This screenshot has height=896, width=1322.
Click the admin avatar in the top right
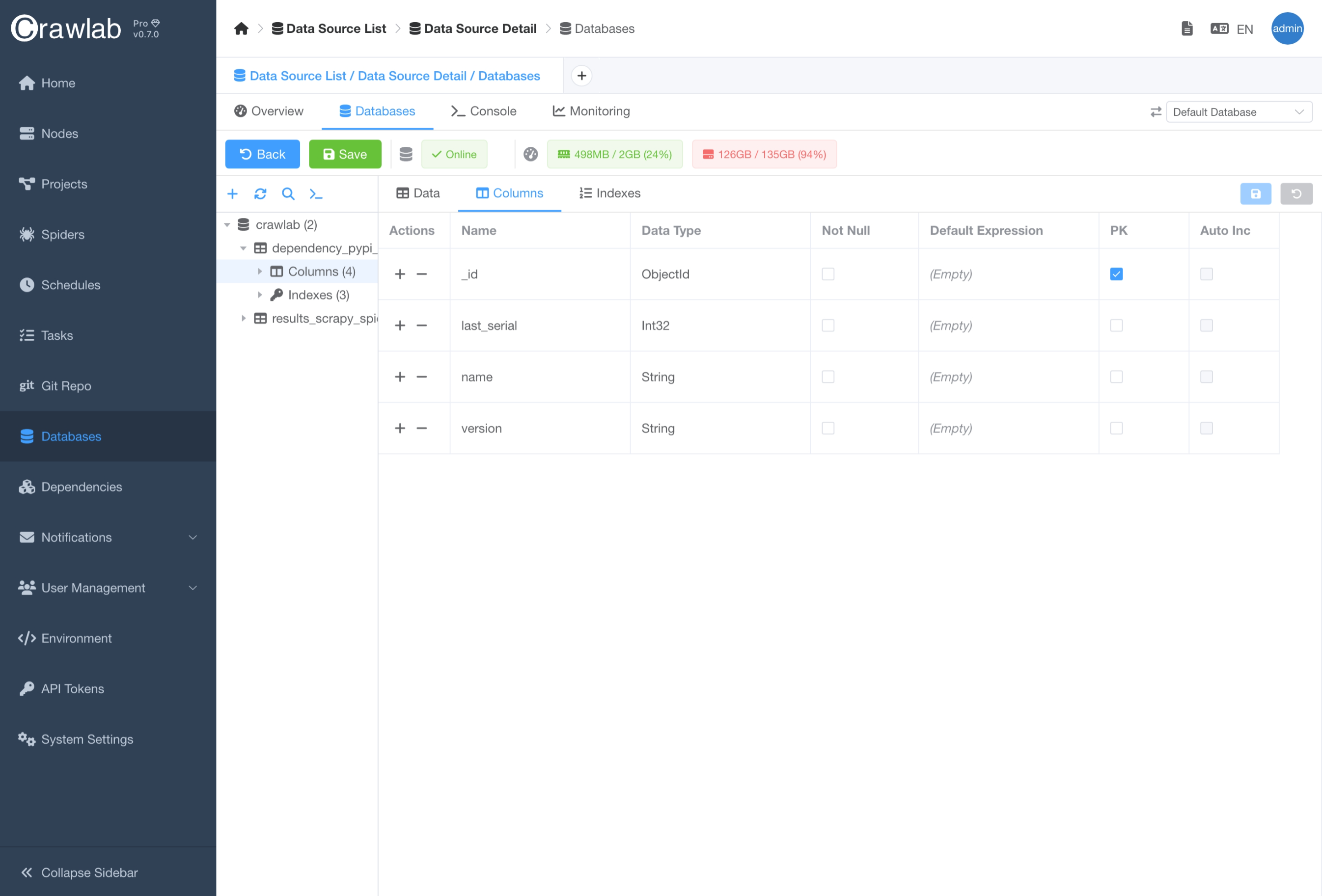(x=1287, y=28)
